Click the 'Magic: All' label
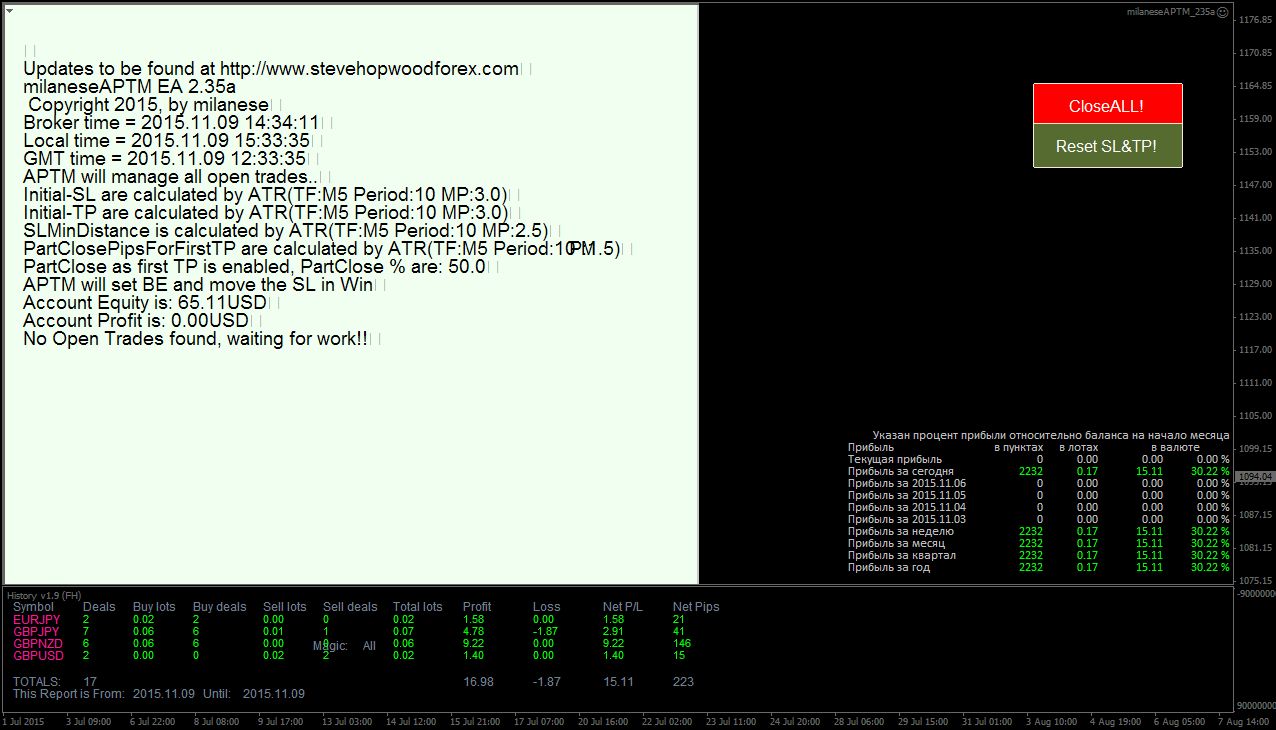The height and width of the screenshot is (730, 1276). point(344,646)
